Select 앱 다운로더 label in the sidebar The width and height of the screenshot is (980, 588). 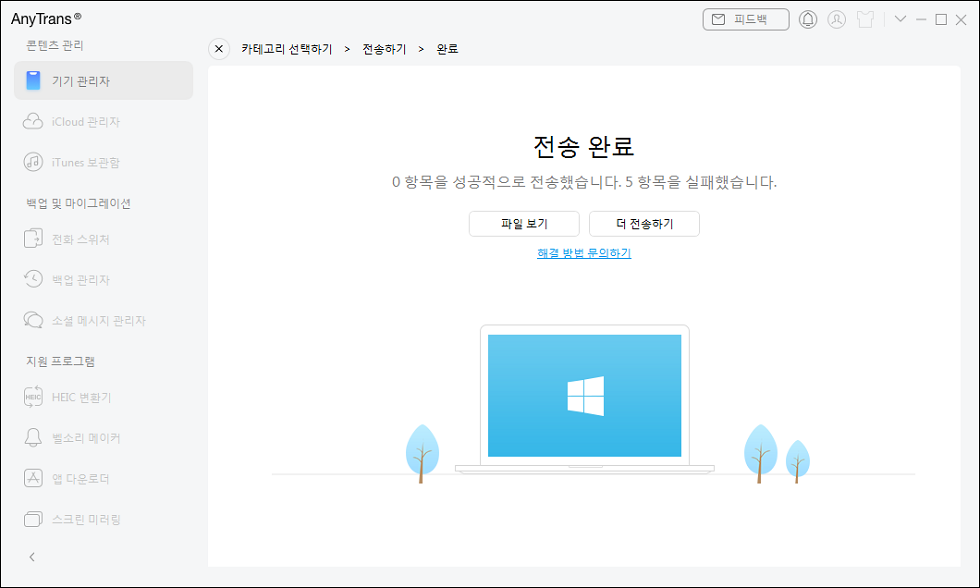coord(81,479)
